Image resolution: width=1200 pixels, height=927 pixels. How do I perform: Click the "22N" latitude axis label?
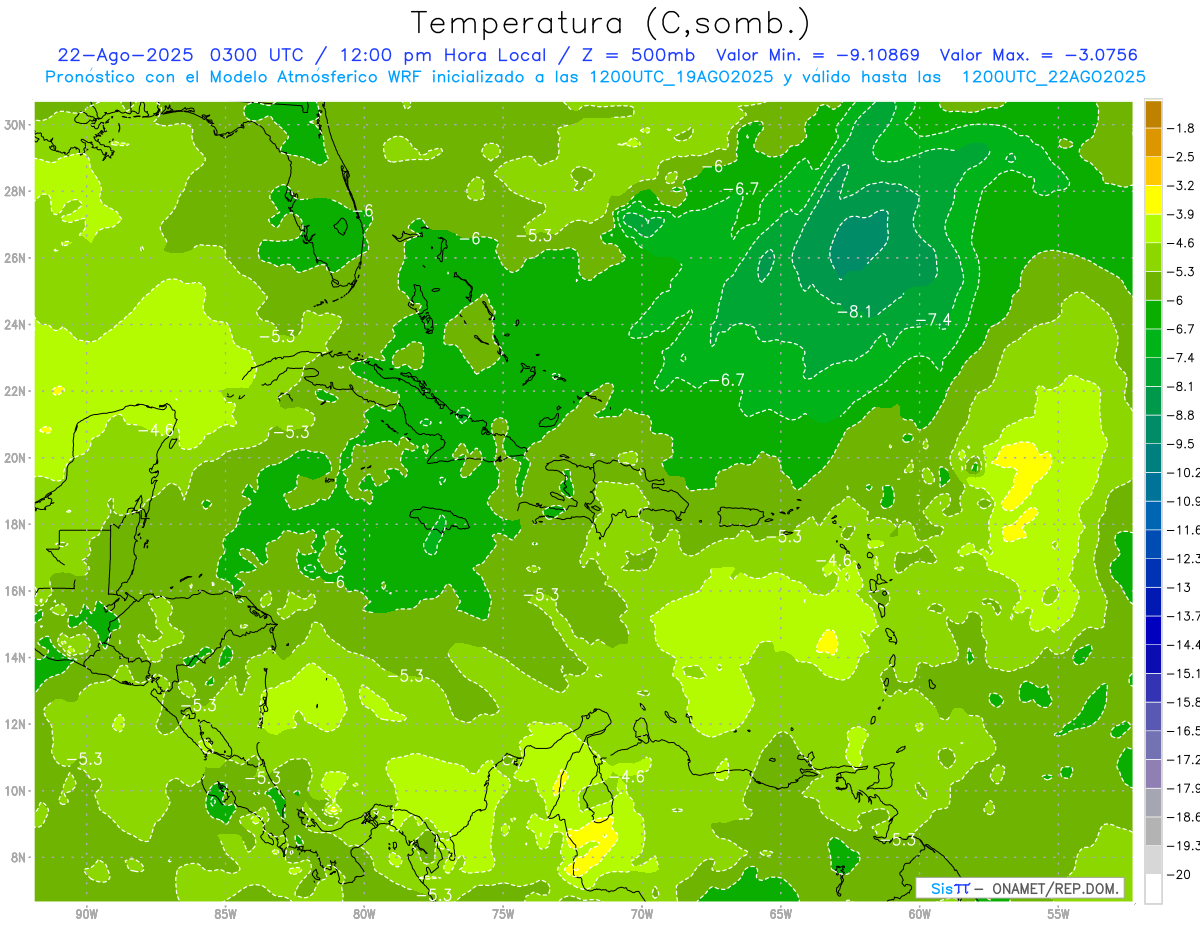click(16, 391)
